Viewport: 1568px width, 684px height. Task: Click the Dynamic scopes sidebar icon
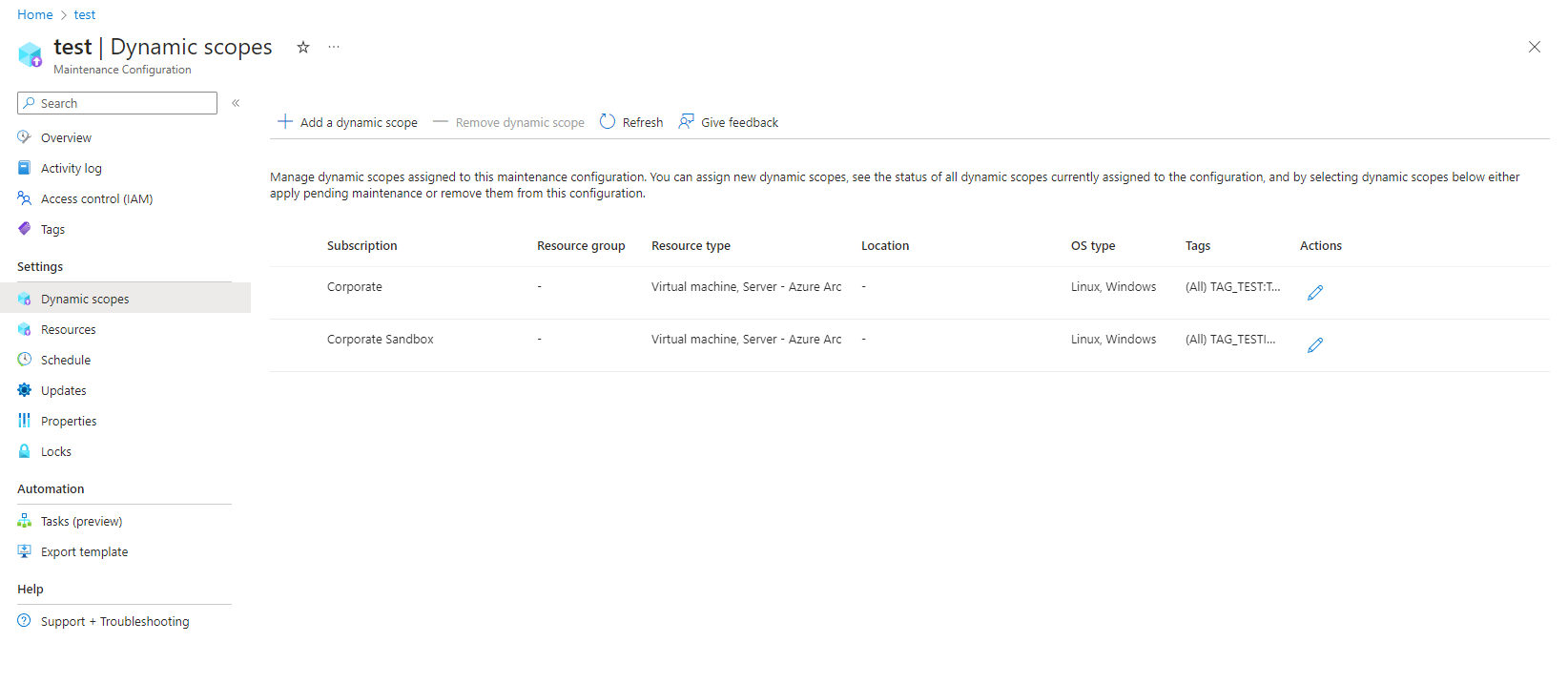pyautogui.click(x=25, y=299)
